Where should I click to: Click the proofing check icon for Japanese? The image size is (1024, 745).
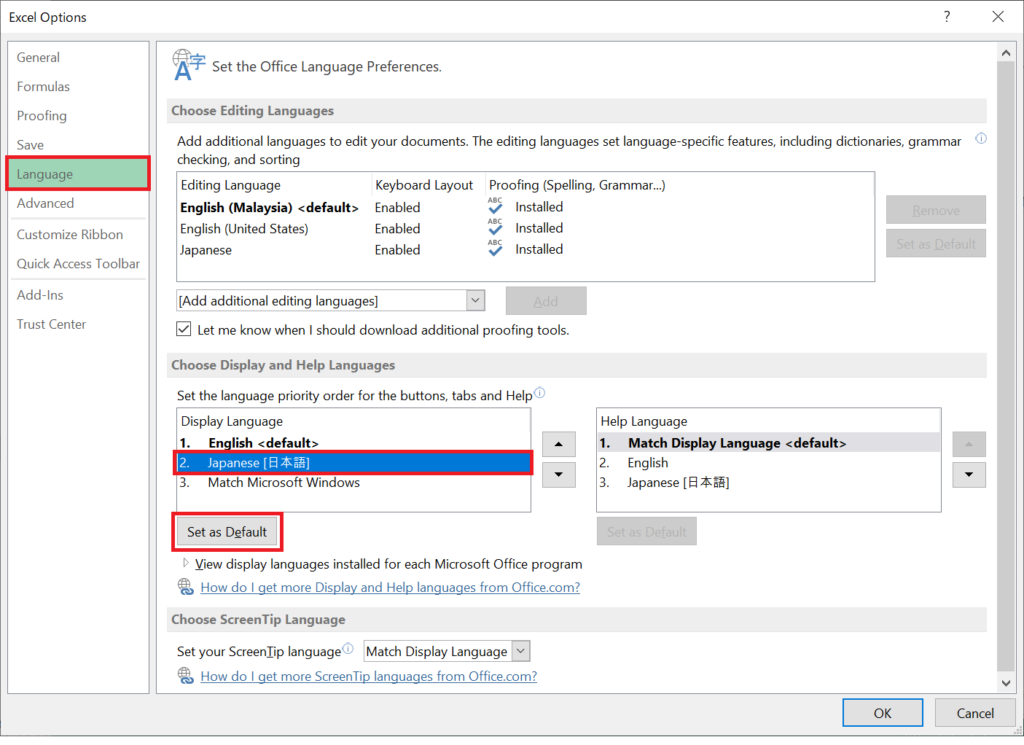coord(495,248)
